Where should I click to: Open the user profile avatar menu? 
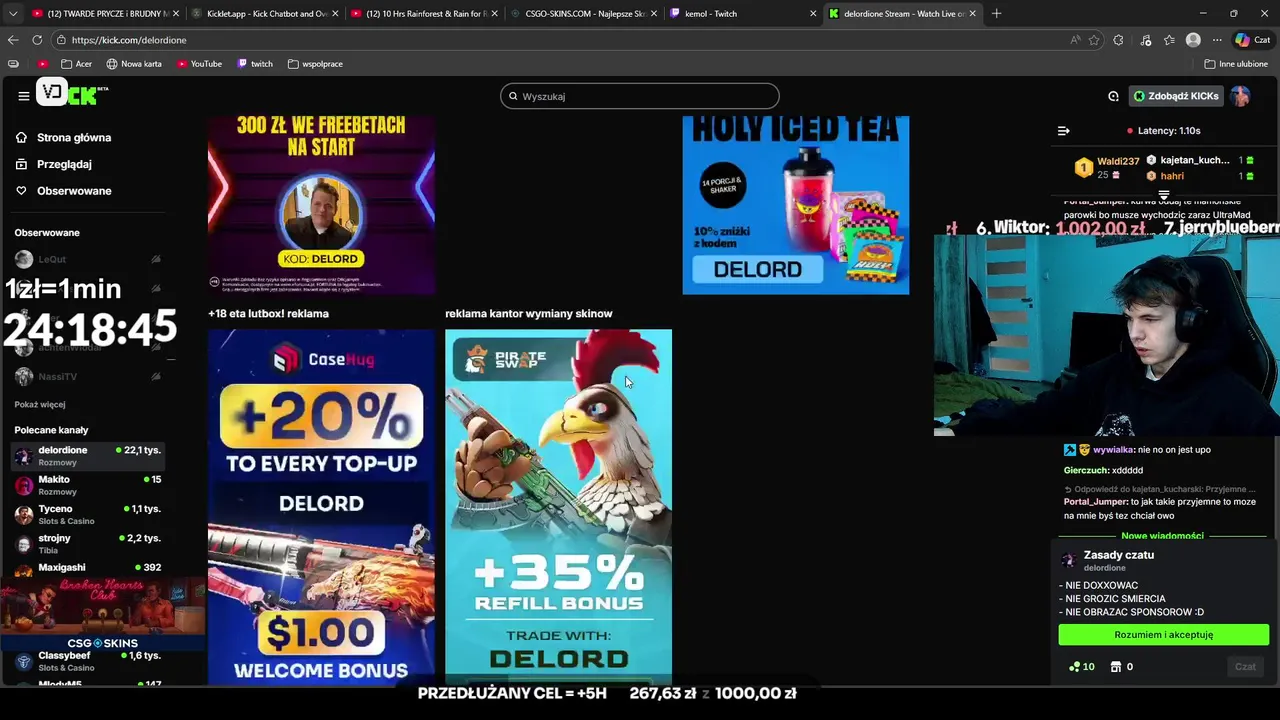coord(1241,96)
